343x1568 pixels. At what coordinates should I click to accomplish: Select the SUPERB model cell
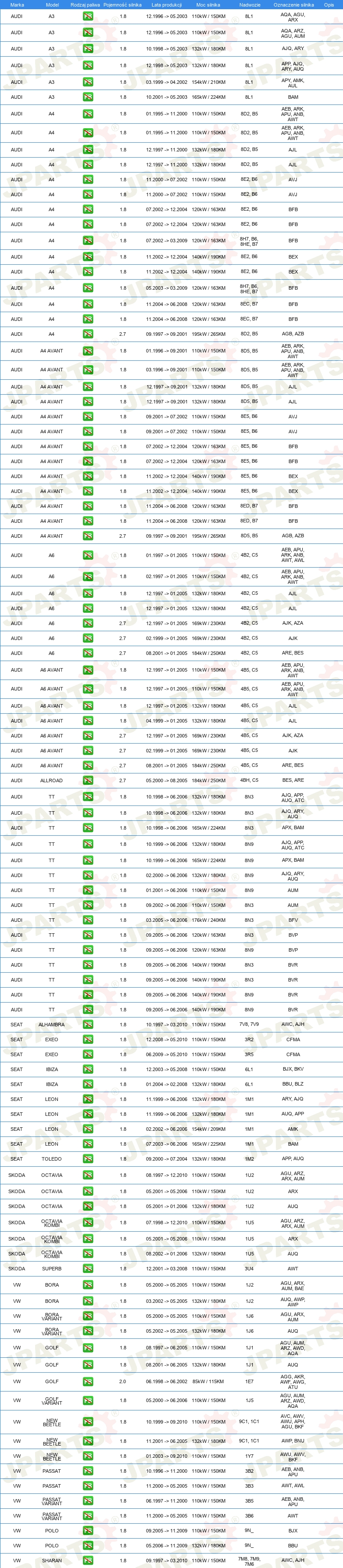52,1269
